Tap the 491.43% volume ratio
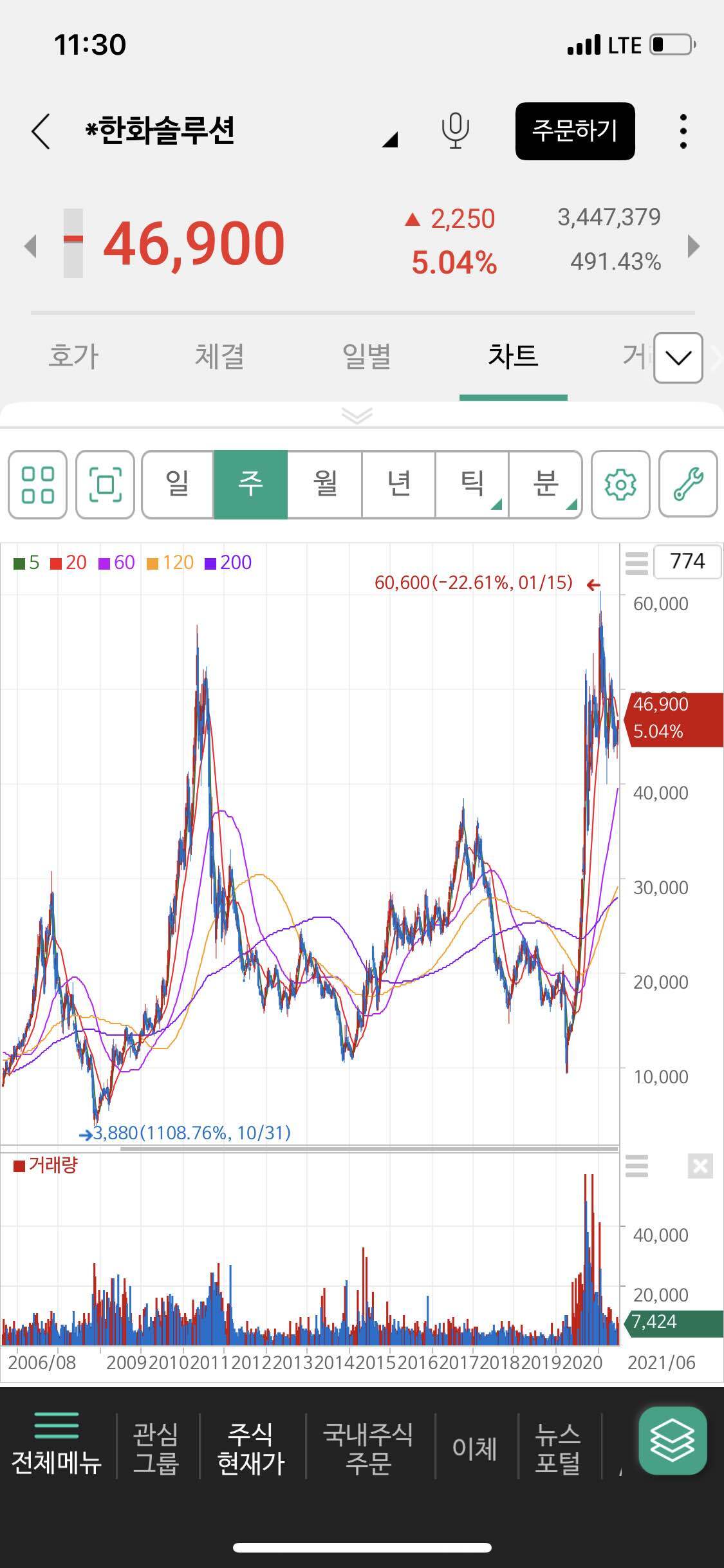This screenshot has height=1568, width=724. (x=615, y=262)
